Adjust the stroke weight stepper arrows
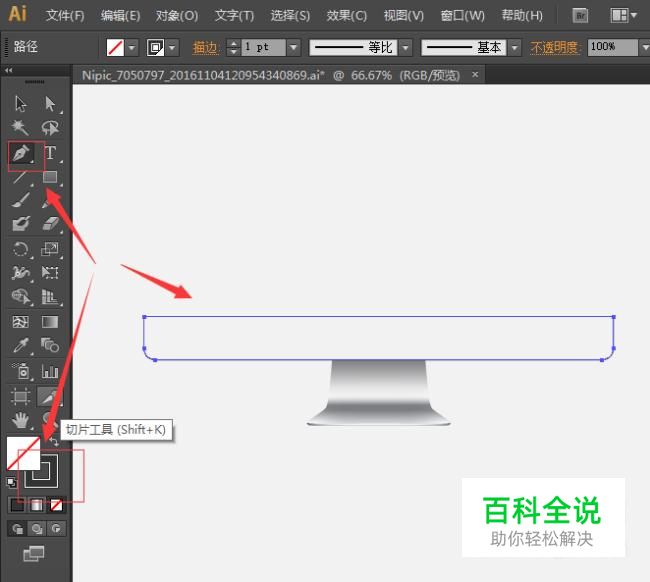This screenshot has height=582, width=650. [x=234, y=47]
